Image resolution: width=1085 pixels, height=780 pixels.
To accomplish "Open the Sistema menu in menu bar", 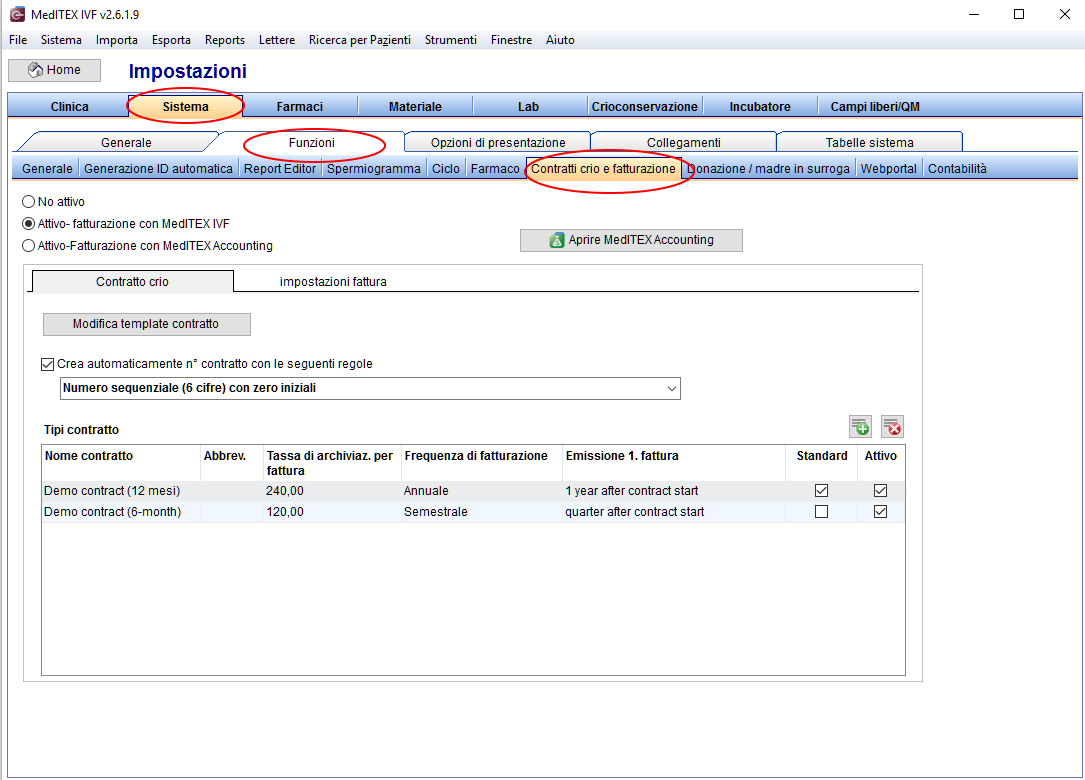I will [61, 39].
